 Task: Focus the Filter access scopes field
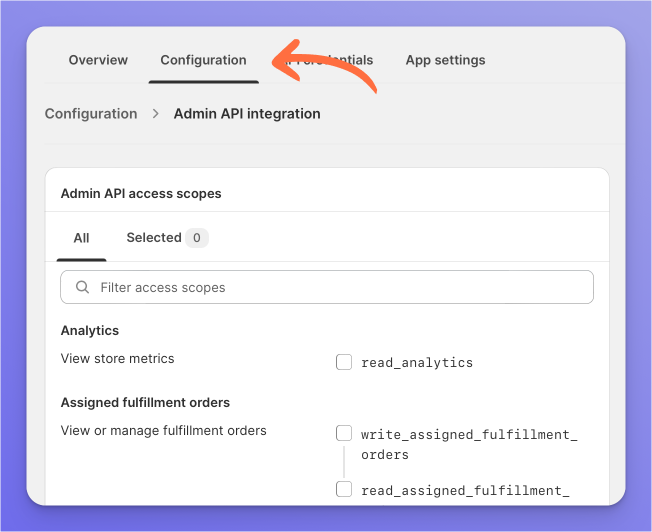340,288
